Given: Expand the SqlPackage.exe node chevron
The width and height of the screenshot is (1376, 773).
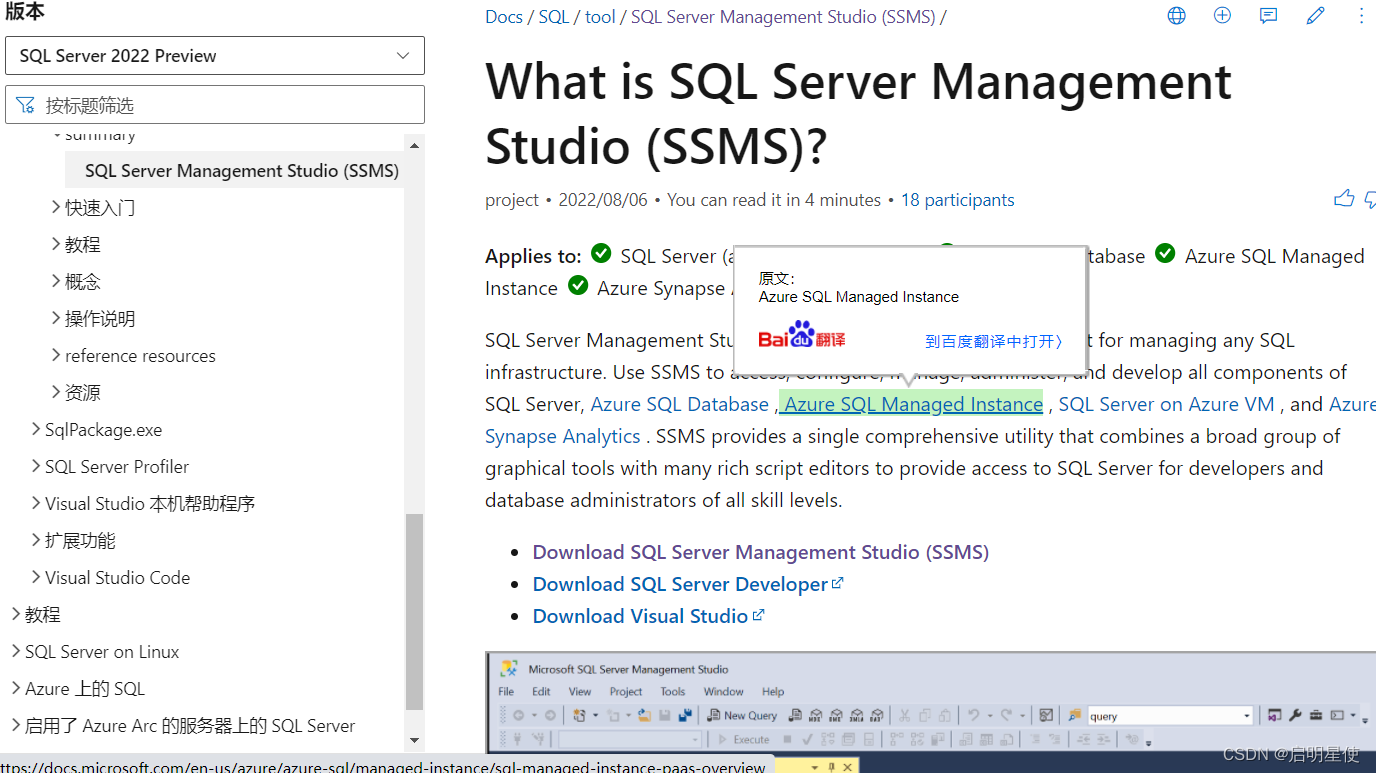Looking at the screenshot, I should point(36,429).
